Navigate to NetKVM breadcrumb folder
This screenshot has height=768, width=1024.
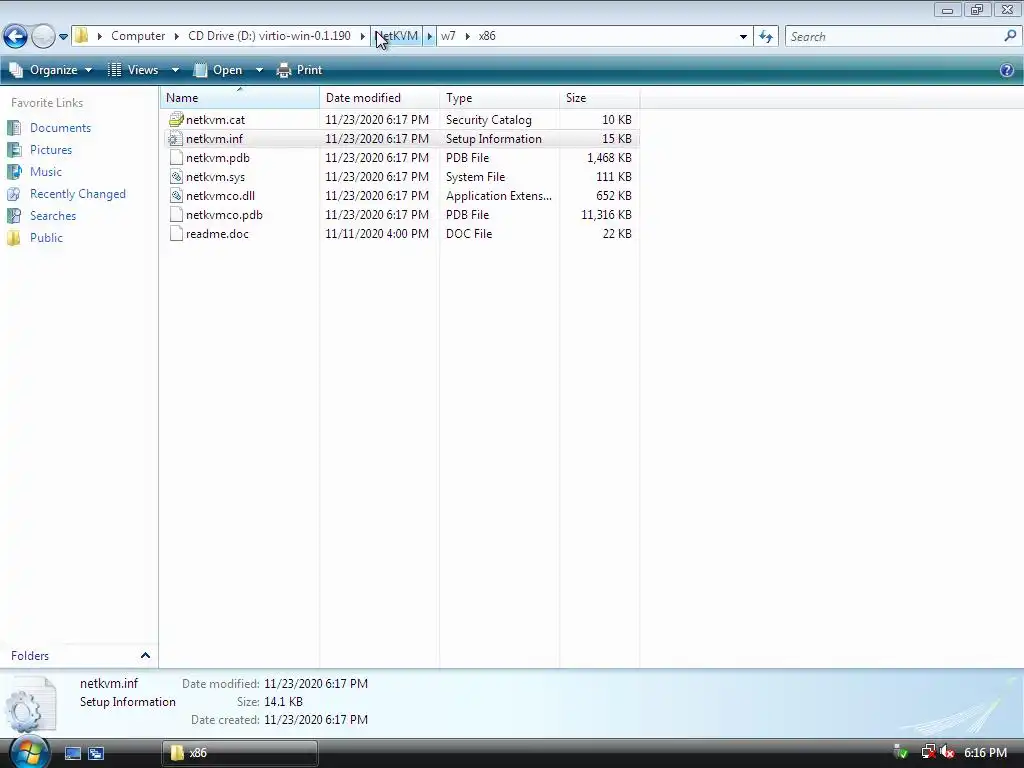coord(396,36)
